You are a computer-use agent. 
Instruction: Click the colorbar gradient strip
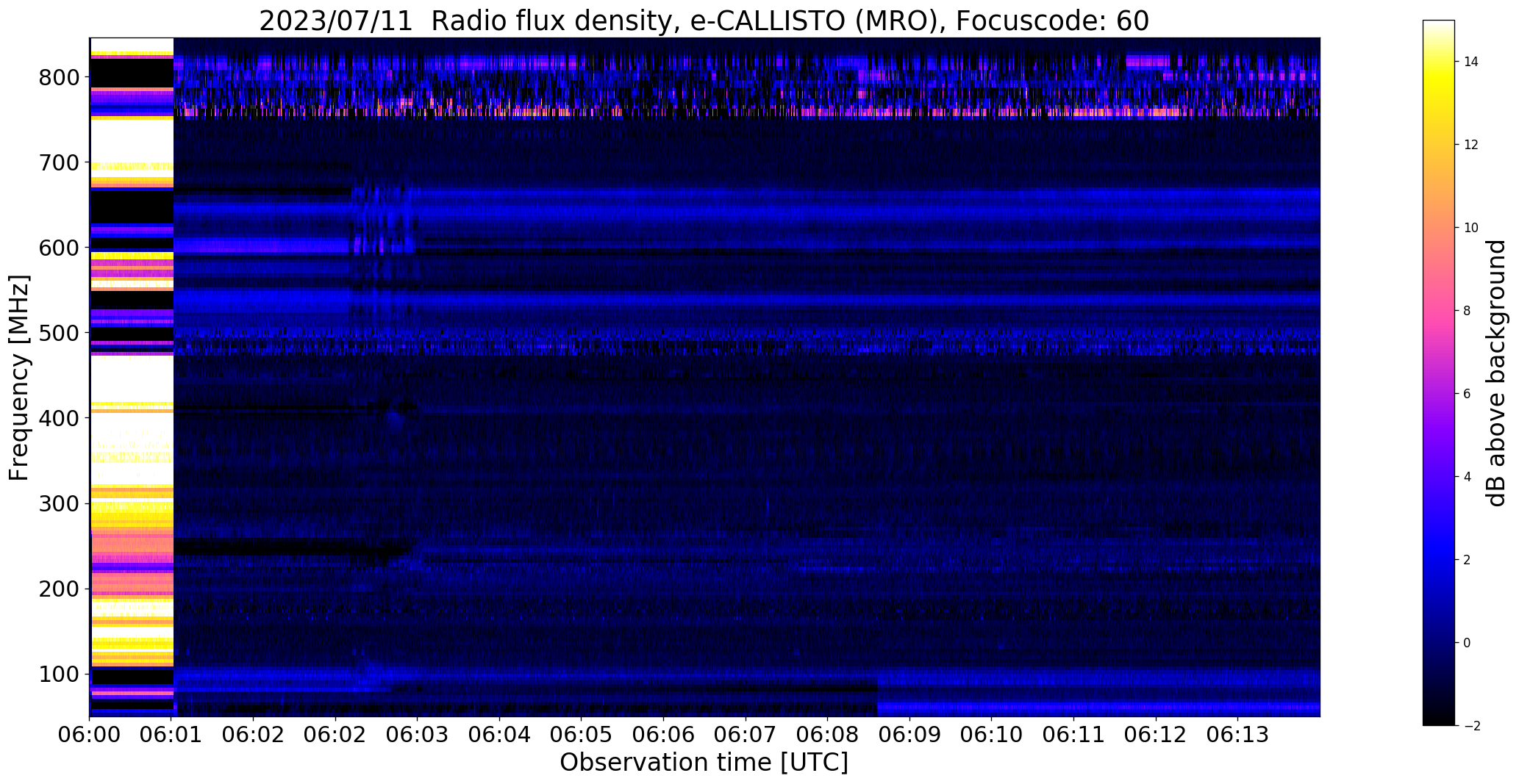[1439, 373]
